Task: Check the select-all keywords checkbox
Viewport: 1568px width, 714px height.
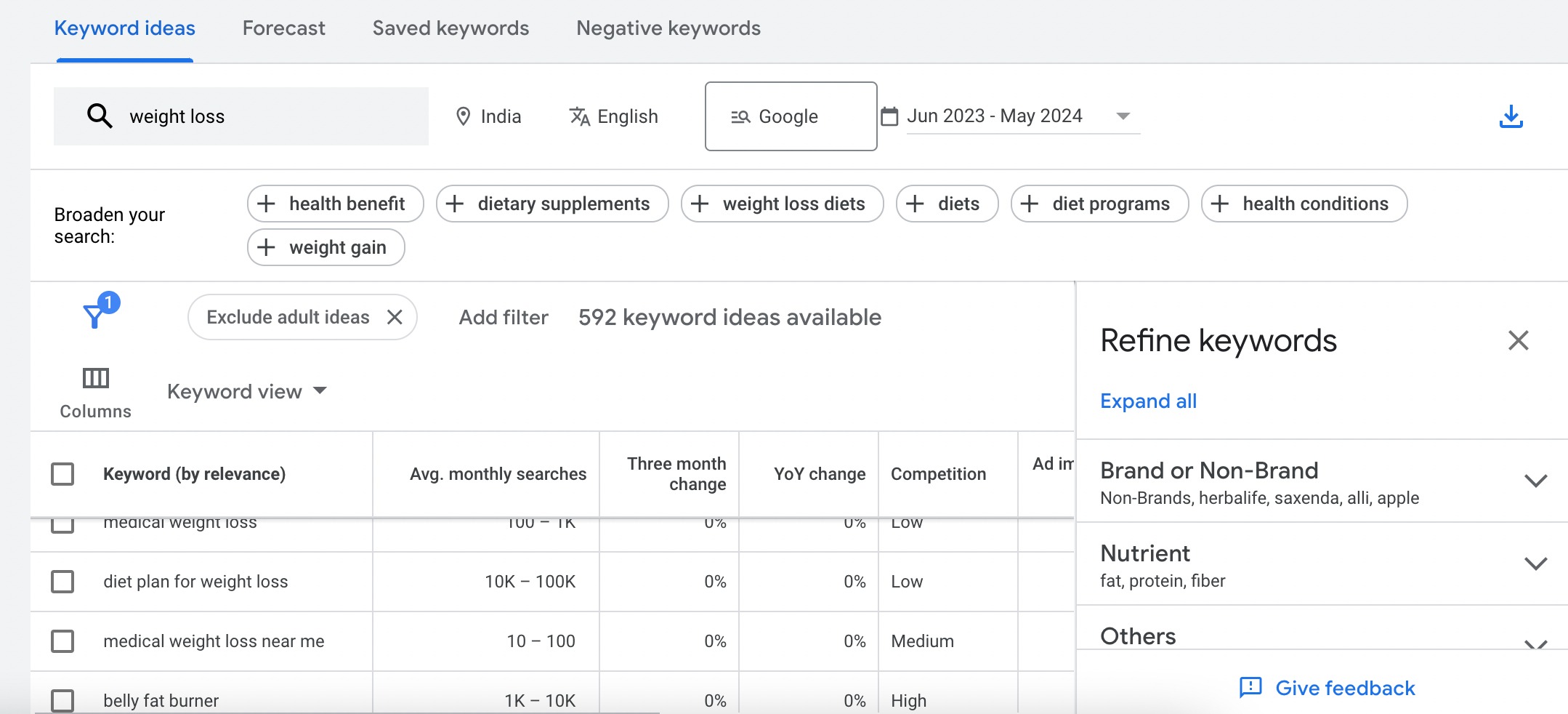Action: click(62, 474)
